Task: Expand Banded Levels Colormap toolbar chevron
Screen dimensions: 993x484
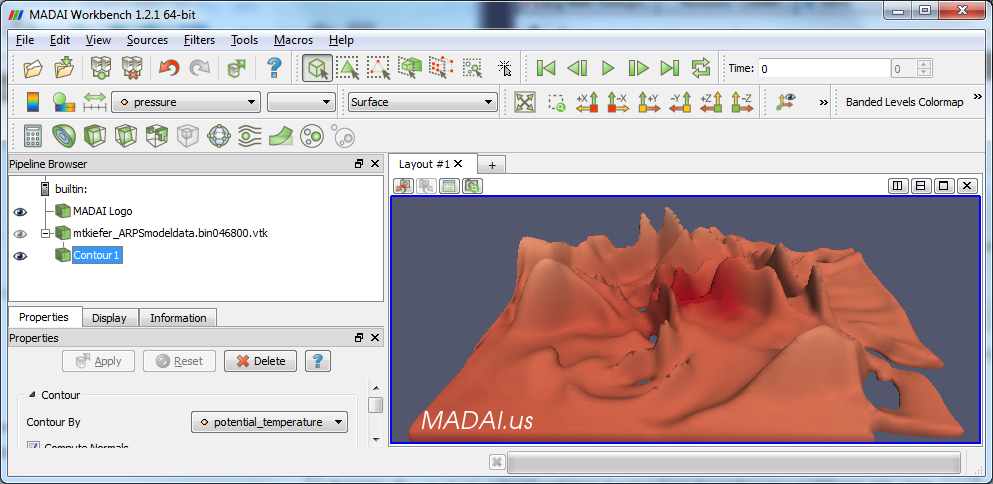Action: point(978,96)
